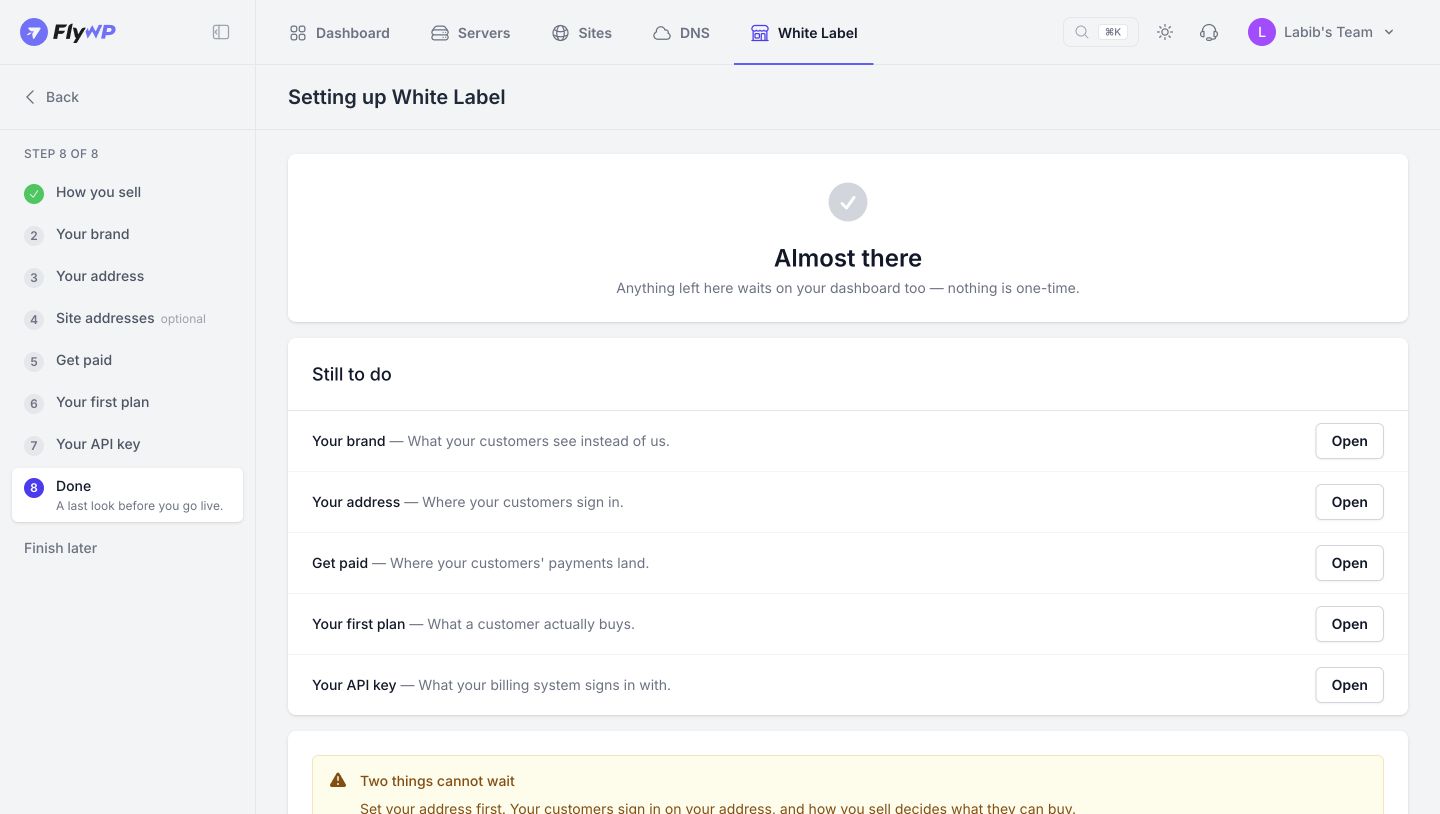
Task: Click the Back link
Action: point(51,97)
